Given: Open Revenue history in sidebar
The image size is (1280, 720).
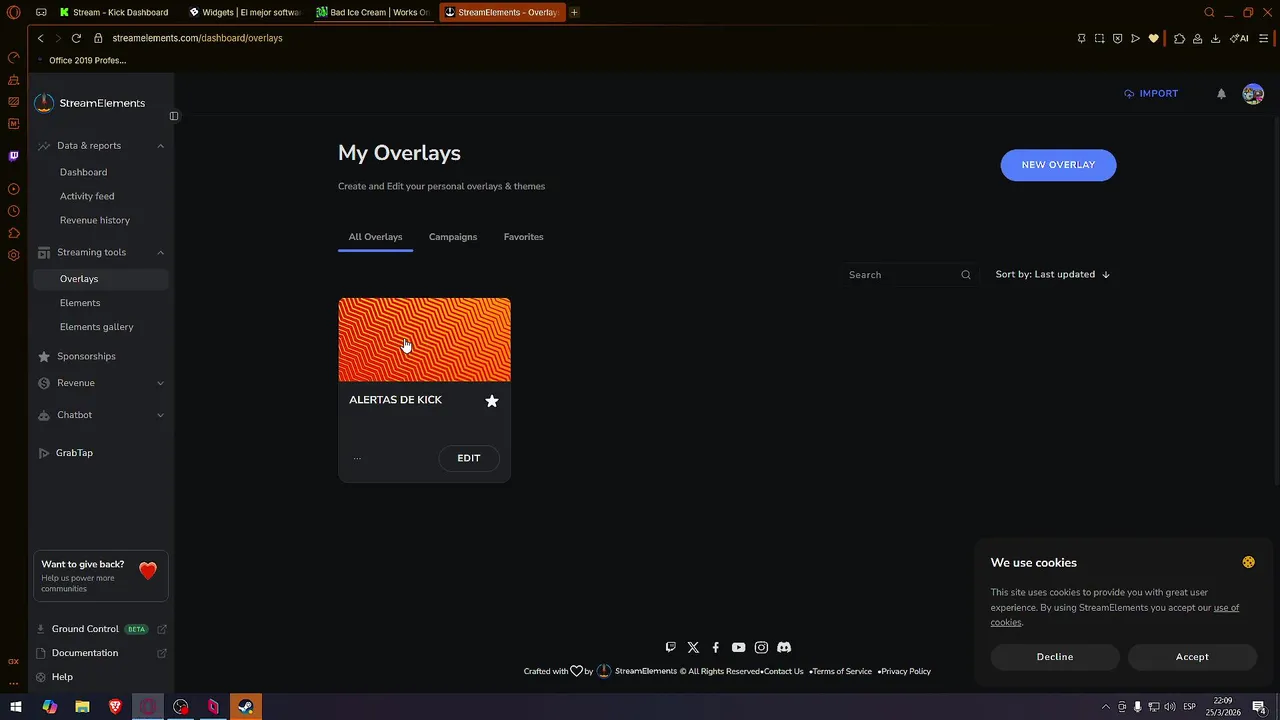Looking at the screenshot, I should [x=95, y=220].
